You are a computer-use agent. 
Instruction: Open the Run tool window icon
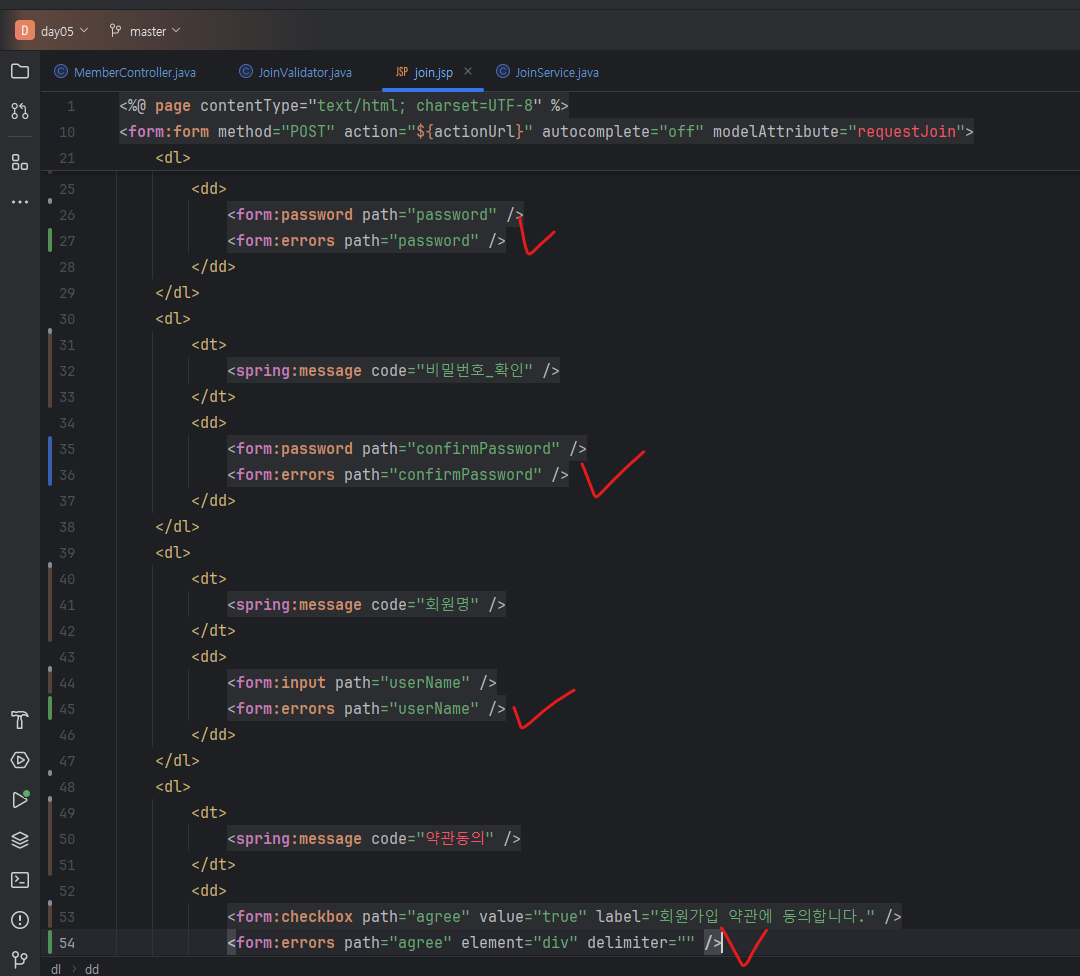click(x=20, y=800)
